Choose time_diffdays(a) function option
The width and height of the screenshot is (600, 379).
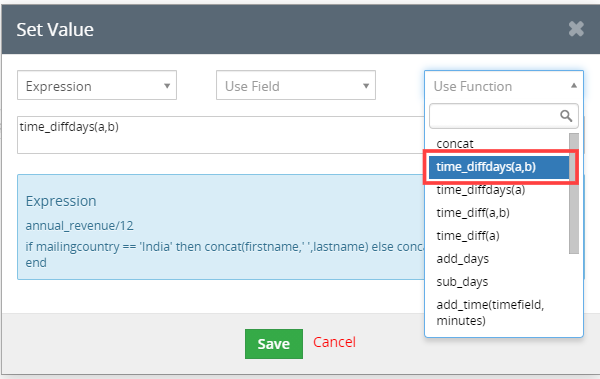[x=499, y=190]
